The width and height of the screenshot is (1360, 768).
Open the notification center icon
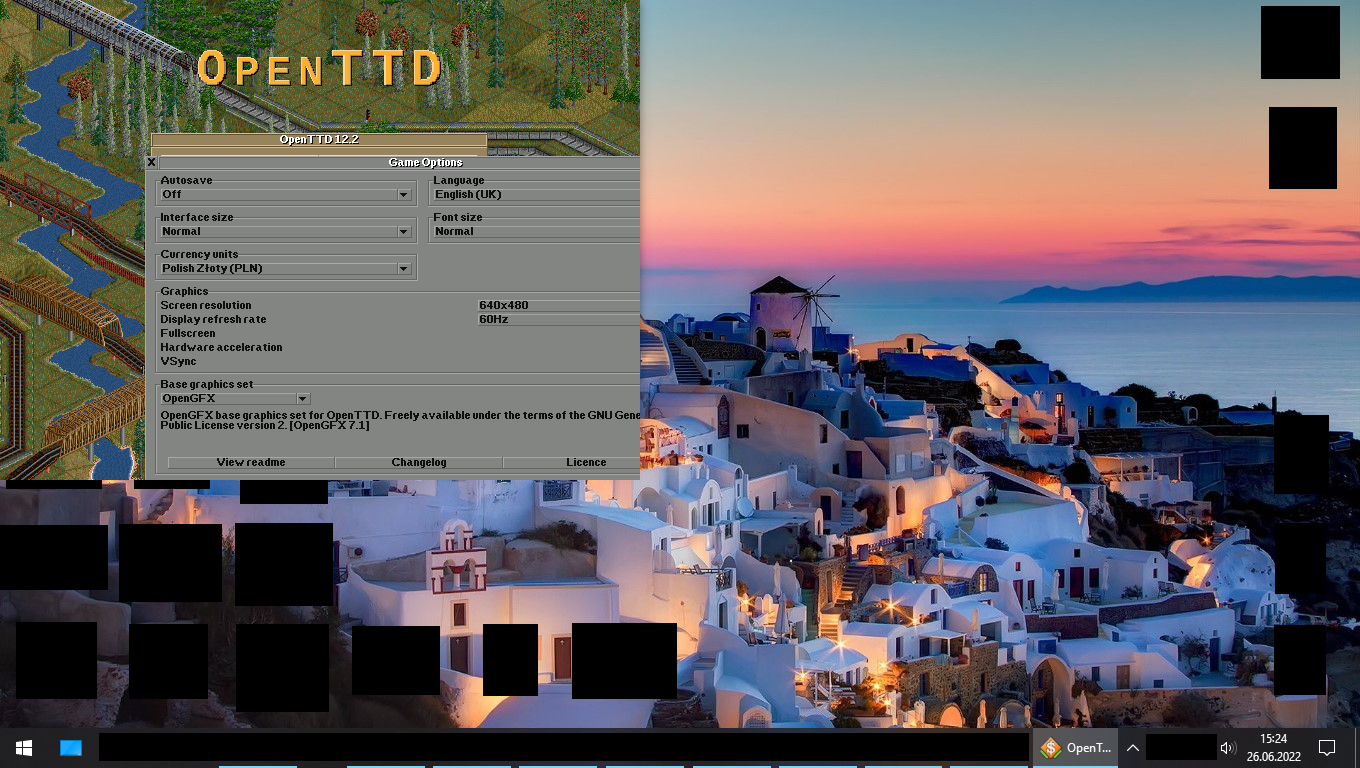pyautogui.click(x=1327, y=747)
